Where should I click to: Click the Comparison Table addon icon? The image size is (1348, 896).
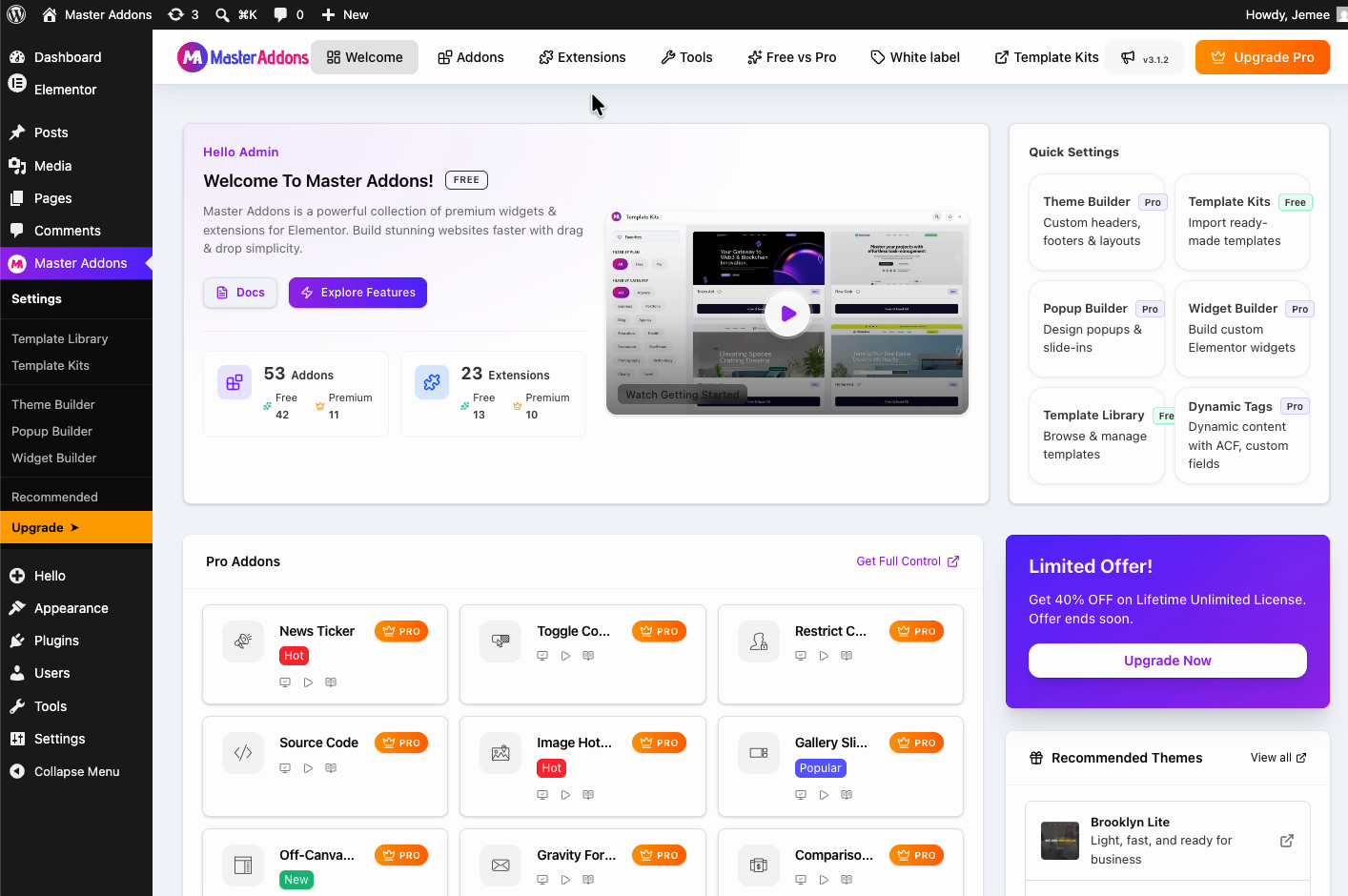tap(759, 865)
